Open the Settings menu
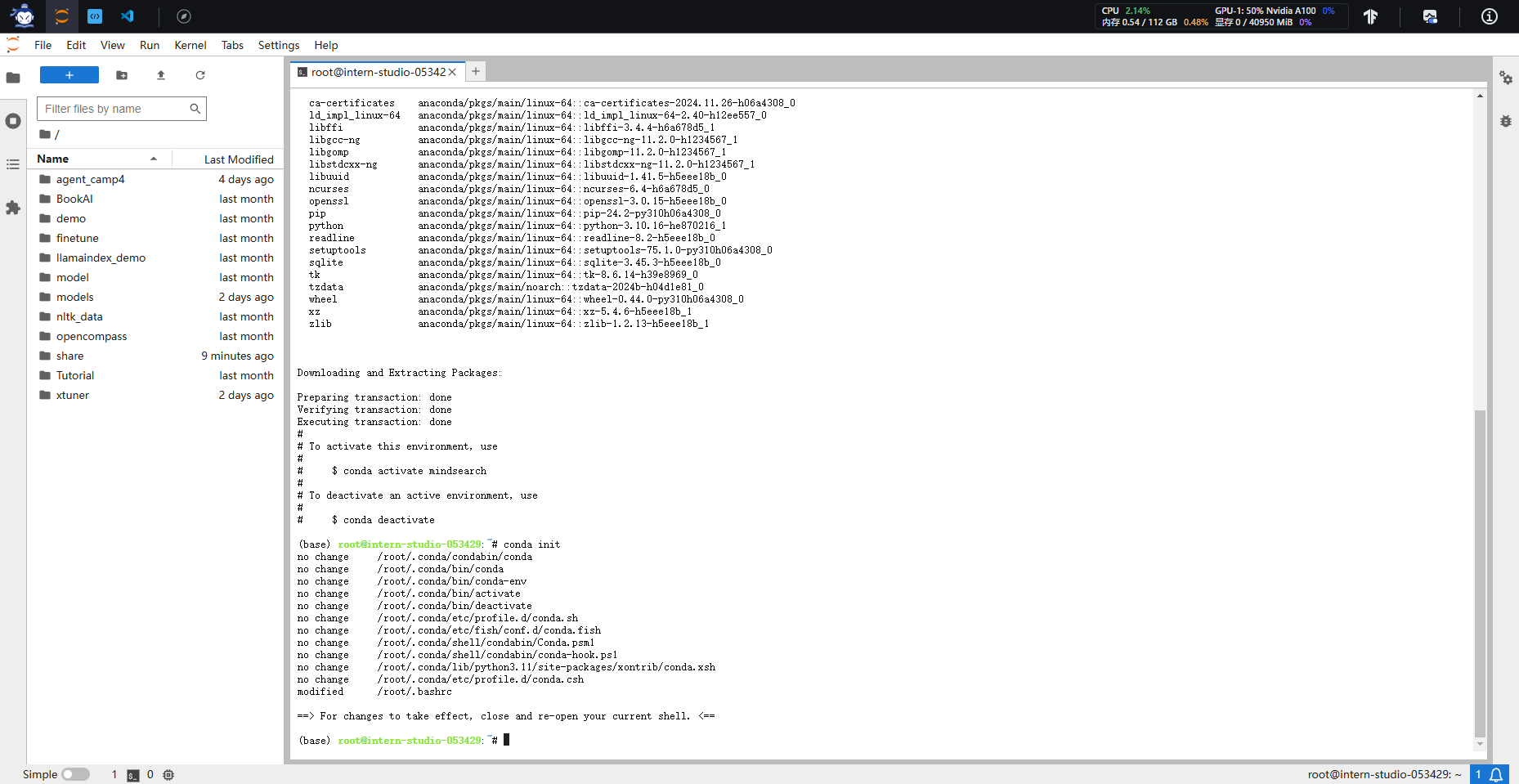 [279, 45]
